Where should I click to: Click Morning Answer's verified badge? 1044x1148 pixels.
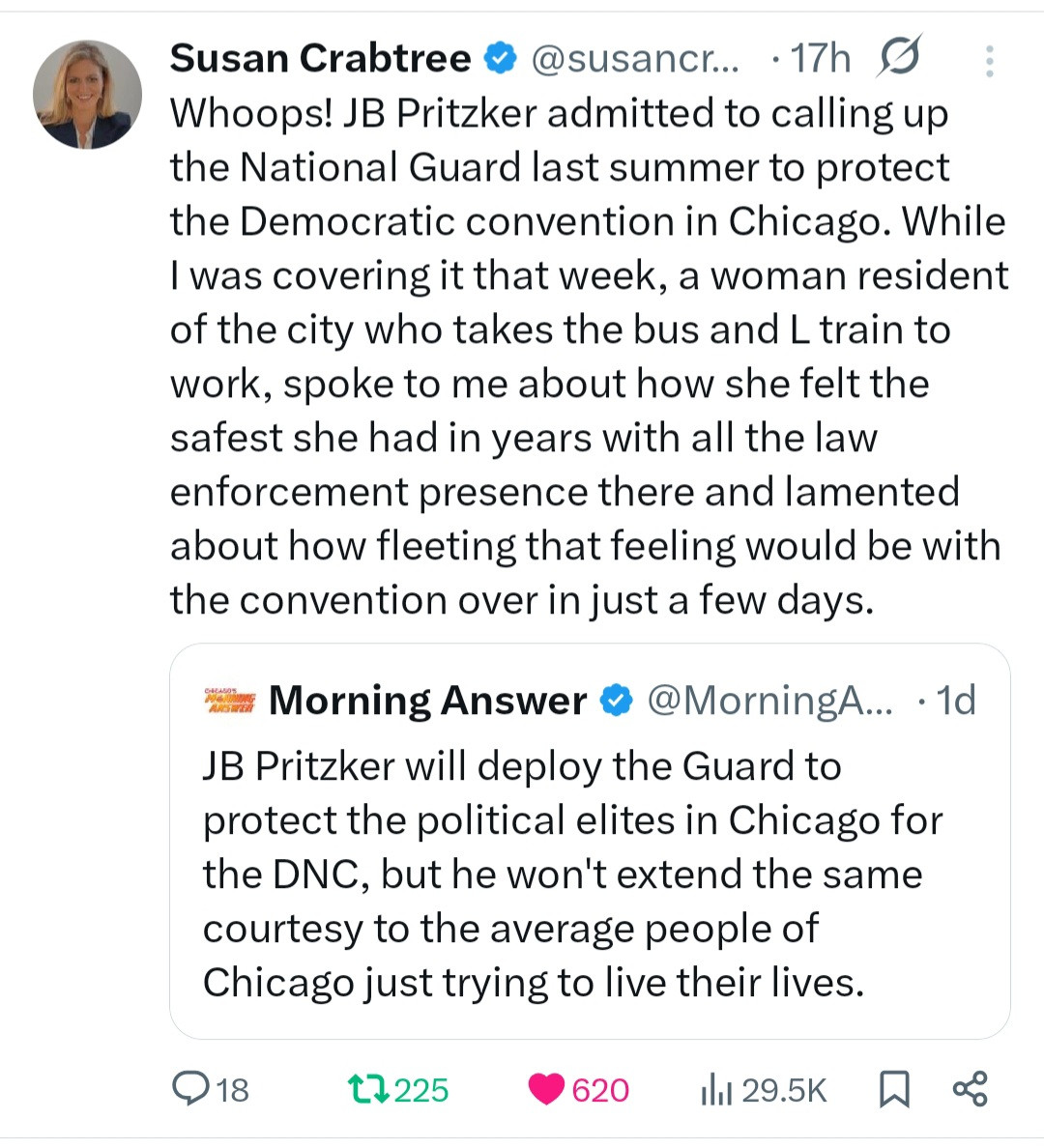[x=616, y=701]
